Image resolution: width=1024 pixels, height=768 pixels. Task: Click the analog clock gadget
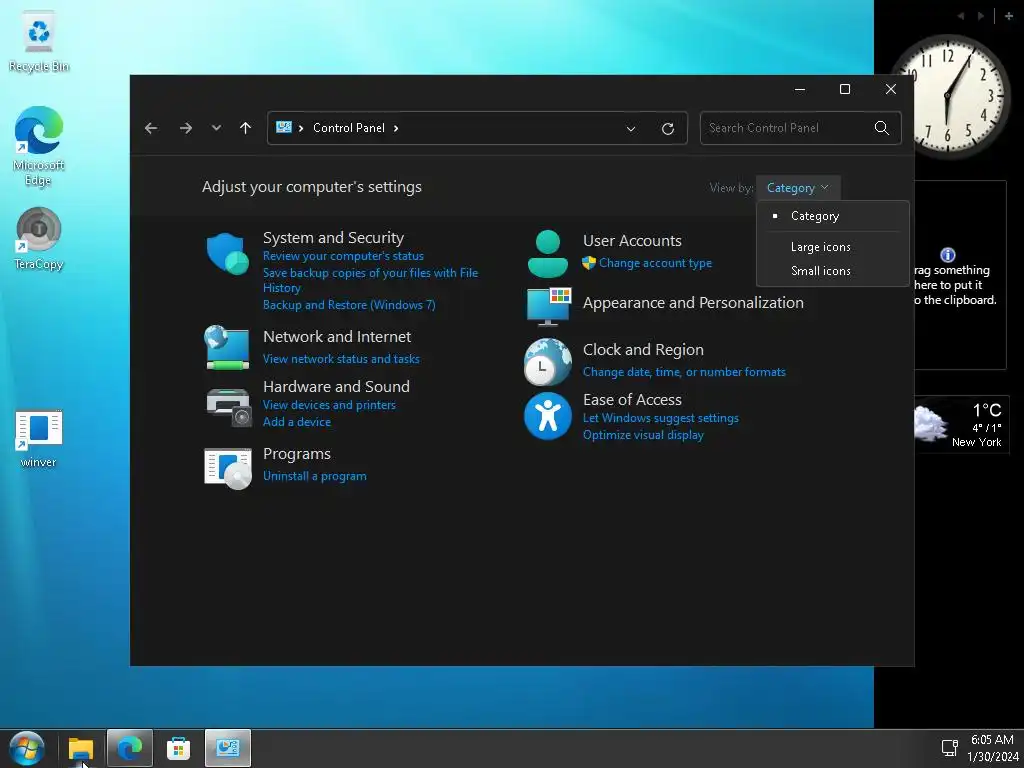pos(948,96)
